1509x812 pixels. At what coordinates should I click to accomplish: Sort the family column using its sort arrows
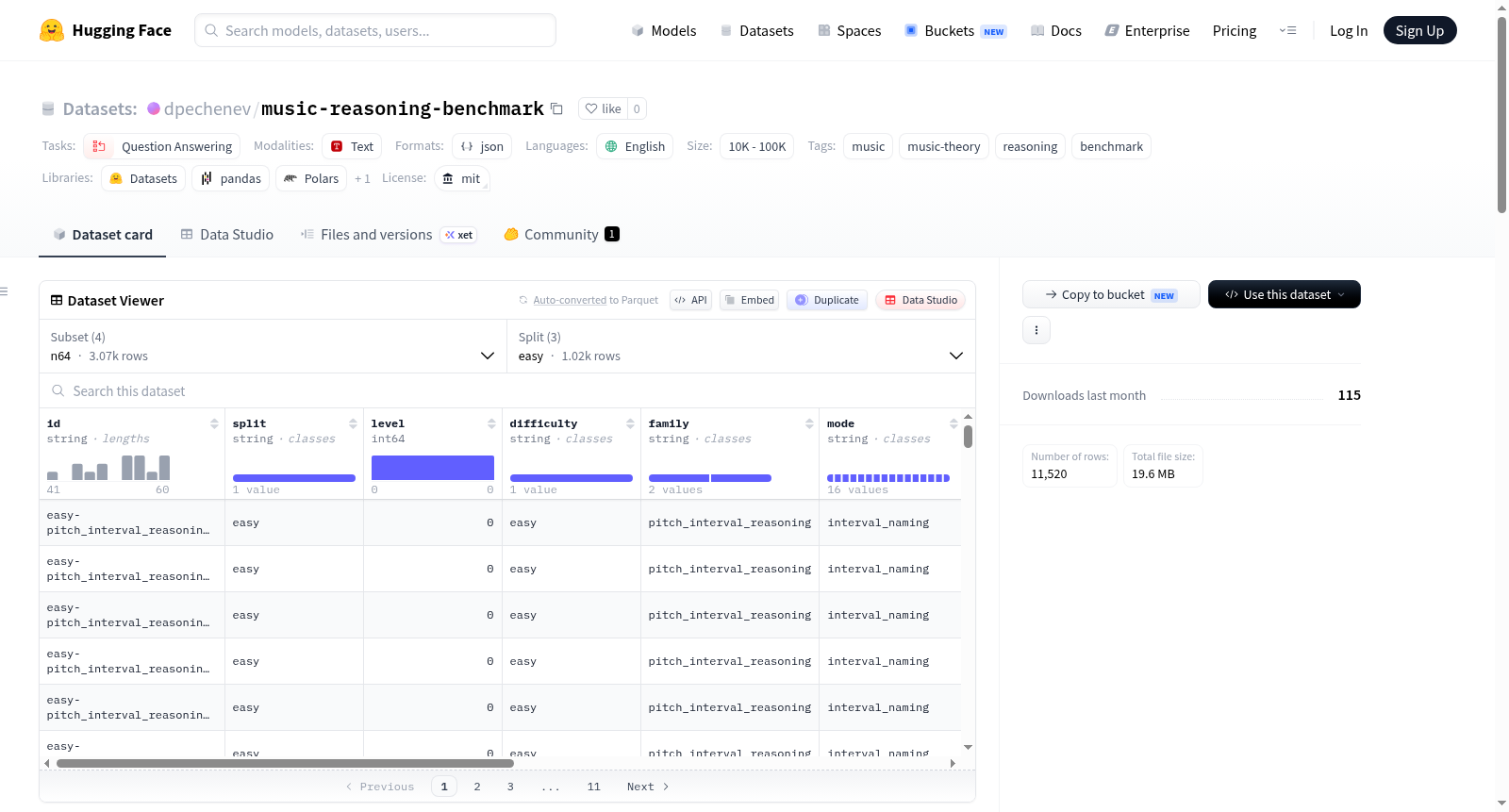point(809,423)
